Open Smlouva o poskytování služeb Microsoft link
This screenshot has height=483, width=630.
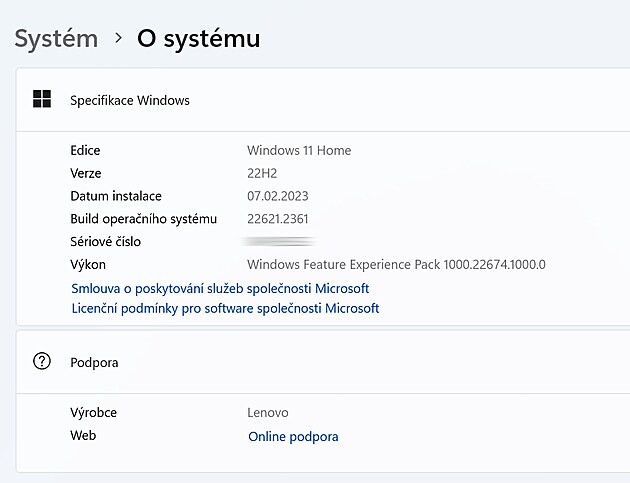pyautogui.click(x=220, y=288)
